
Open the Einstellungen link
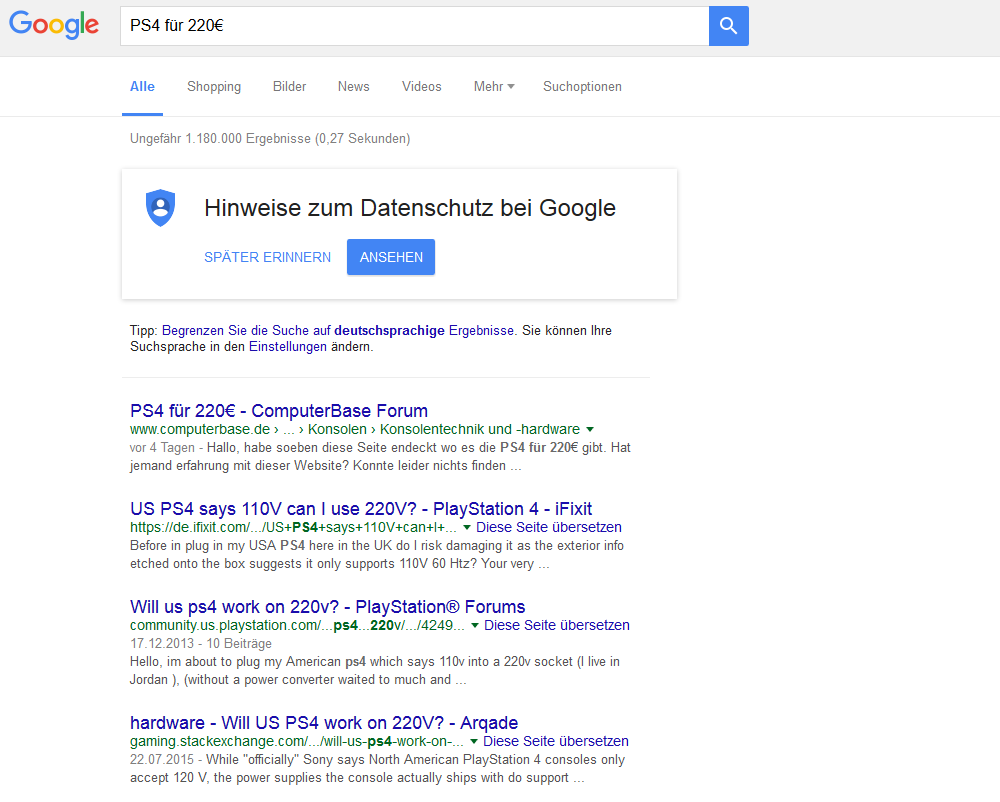pos(288,347)
